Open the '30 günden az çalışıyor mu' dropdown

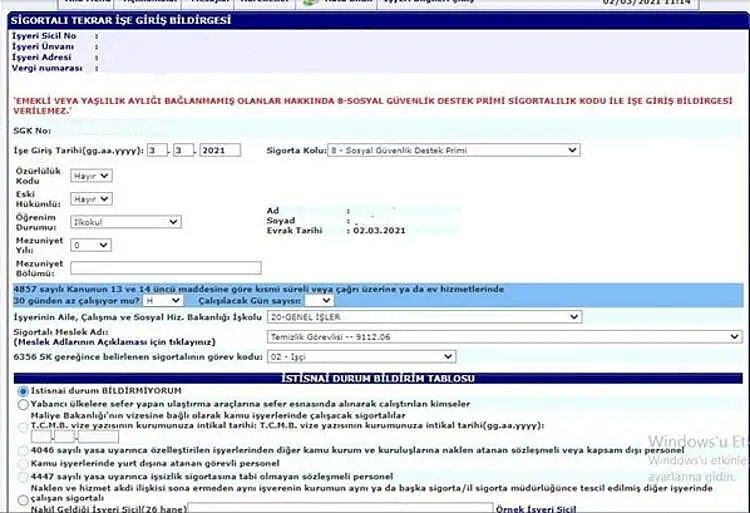coord(163,301)
